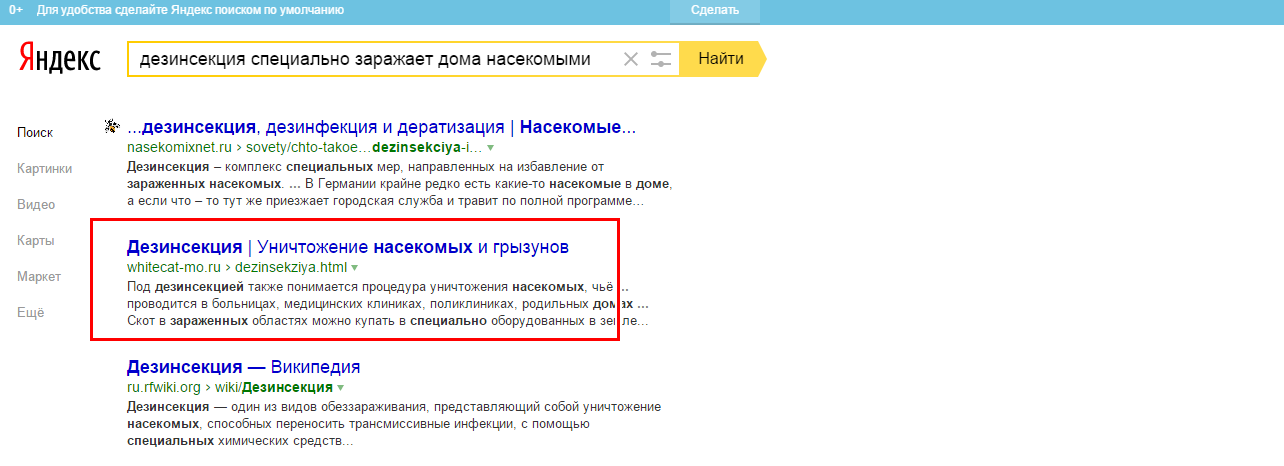Screen dimensions: 1284x466
Task: Expand the dropdown arrow after wiki/Дезинсекция URL
Action: tap(340, 388)
